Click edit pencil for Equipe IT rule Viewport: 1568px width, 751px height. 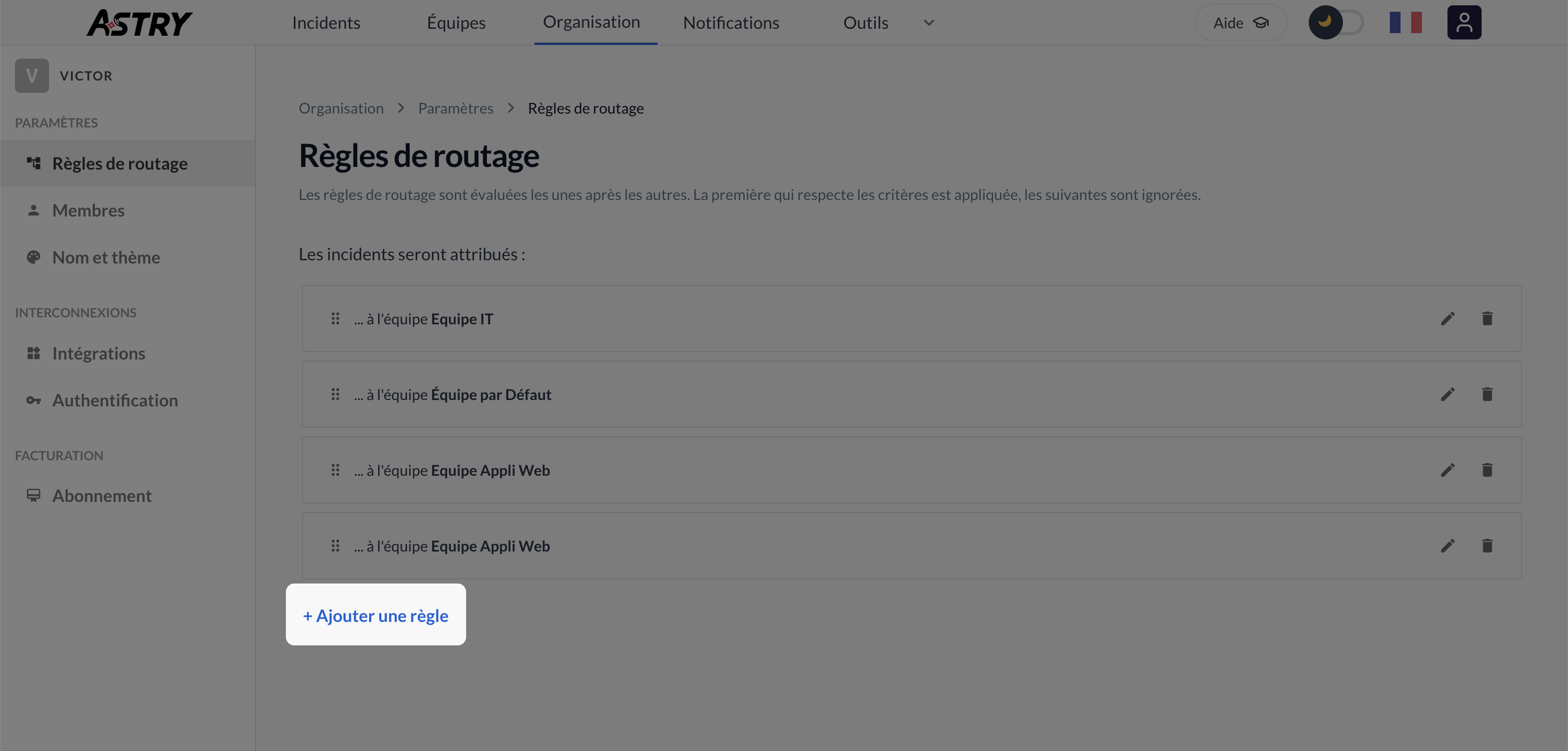[1447, 319]
